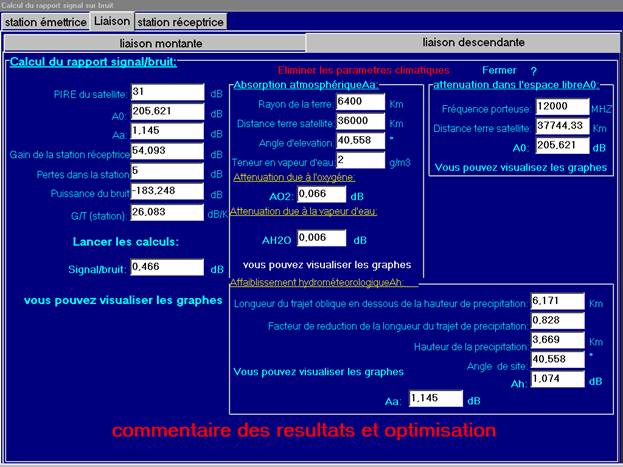The height and width of the screenshot is (467, 623).
Task: Click the Puissance du bruit field
Action: pyautogui.click(x=167, y=191)
